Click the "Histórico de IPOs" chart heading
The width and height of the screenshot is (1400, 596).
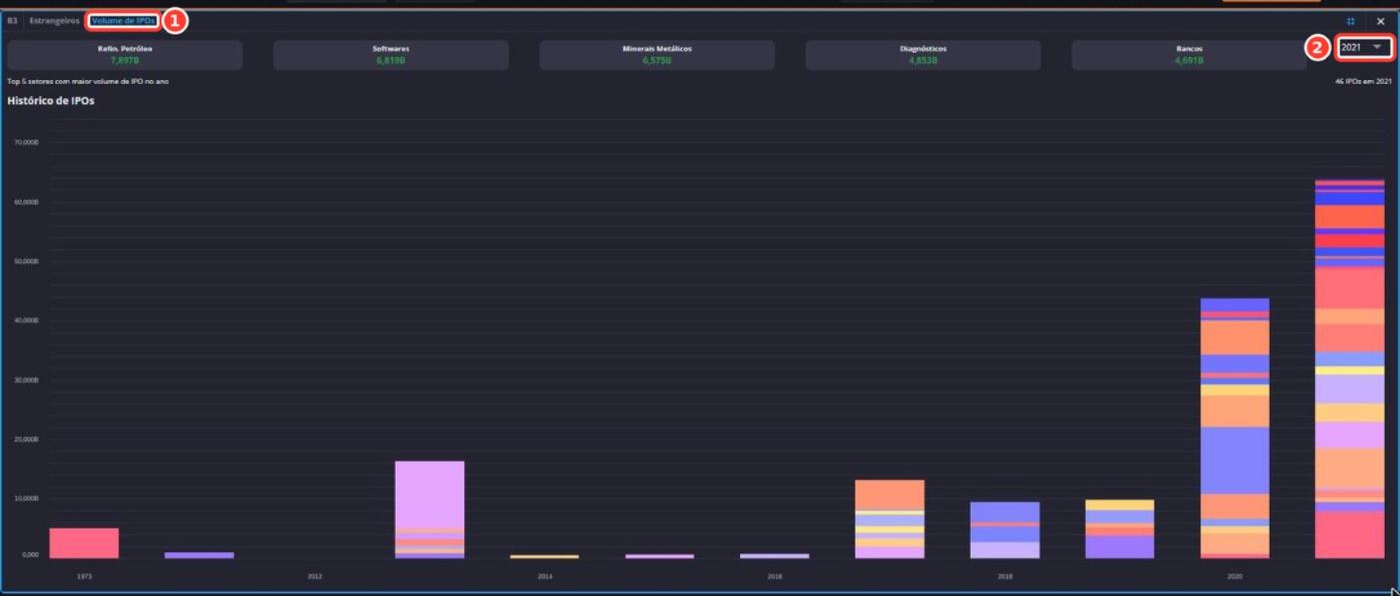[x=51, y=101]
